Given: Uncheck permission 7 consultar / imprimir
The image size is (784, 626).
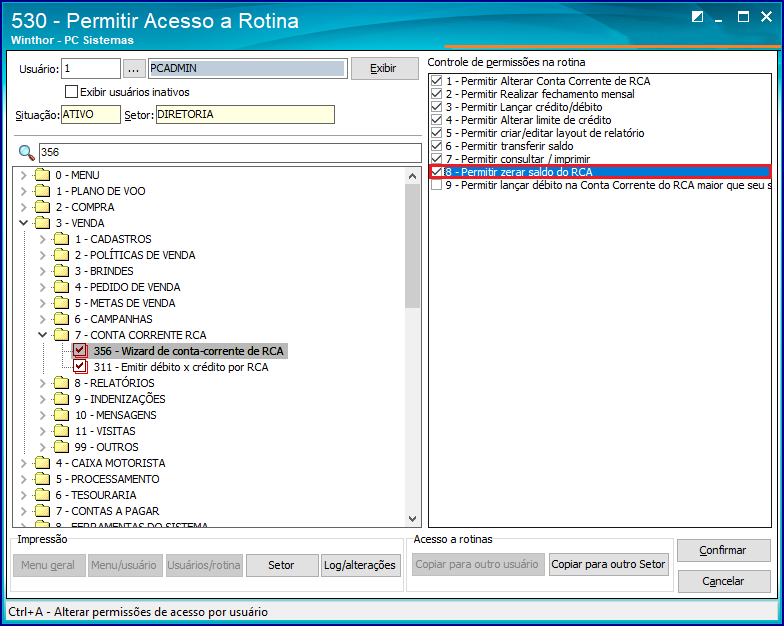Looking at the screenshot, I should coord(436,159).
